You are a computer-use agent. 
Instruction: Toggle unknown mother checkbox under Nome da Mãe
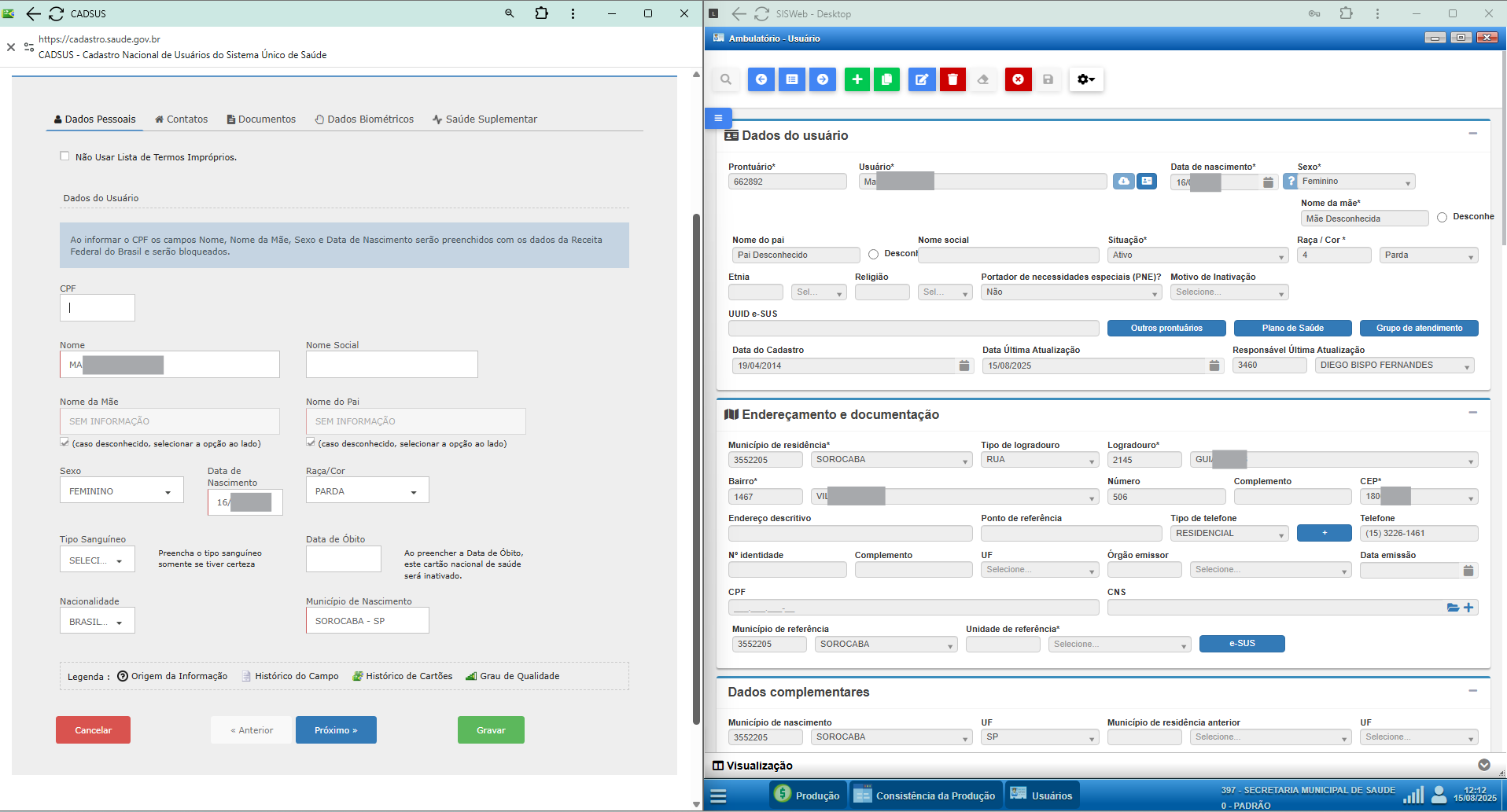tap(64, 443)
